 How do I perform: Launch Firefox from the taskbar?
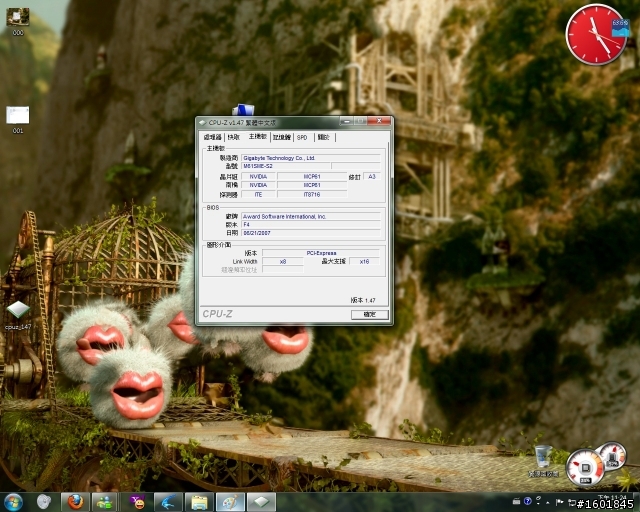click(75, 502)
